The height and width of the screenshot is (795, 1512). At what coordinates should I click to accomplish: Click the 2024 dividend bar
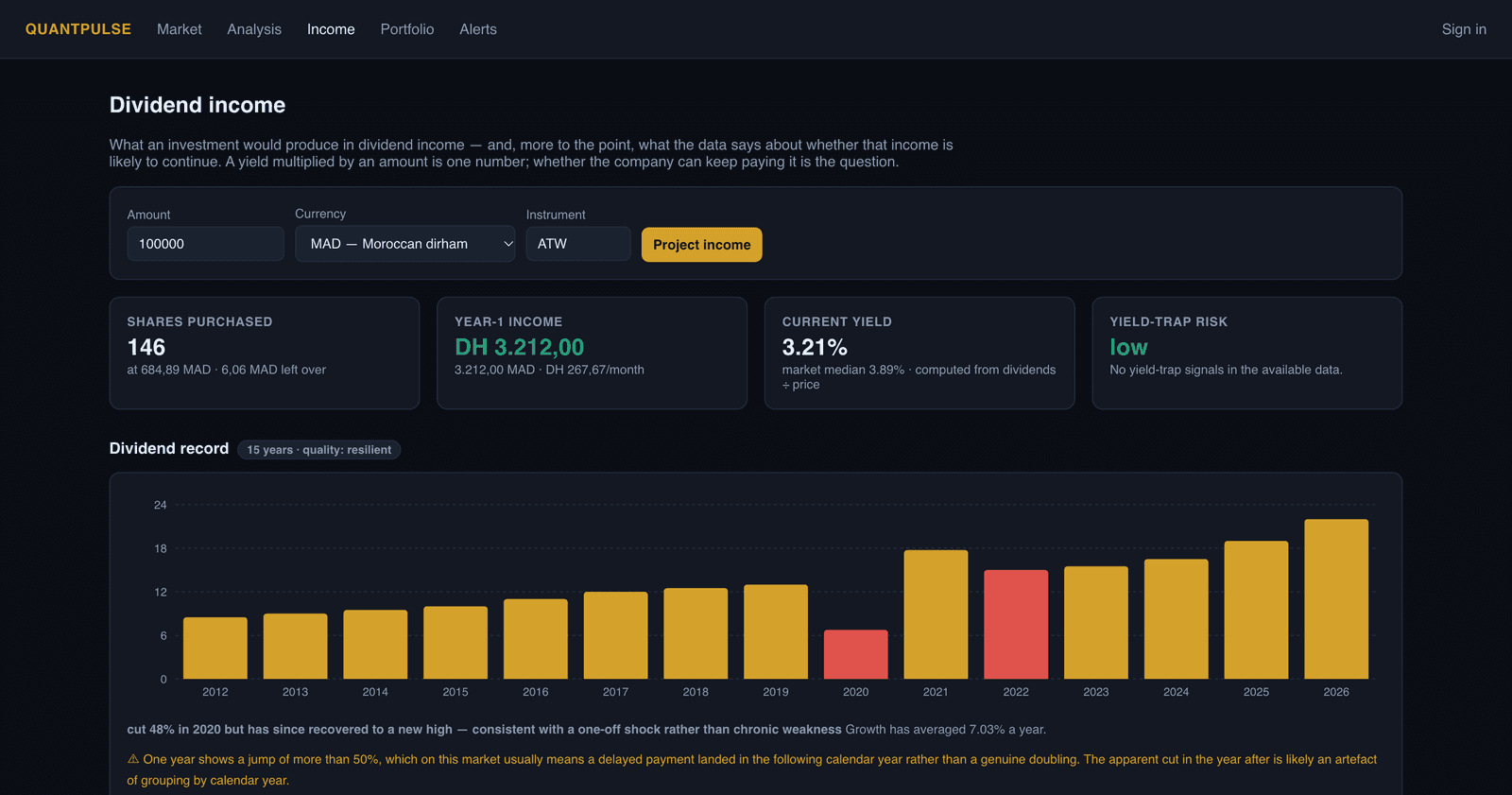click(x=1177, y=619)
